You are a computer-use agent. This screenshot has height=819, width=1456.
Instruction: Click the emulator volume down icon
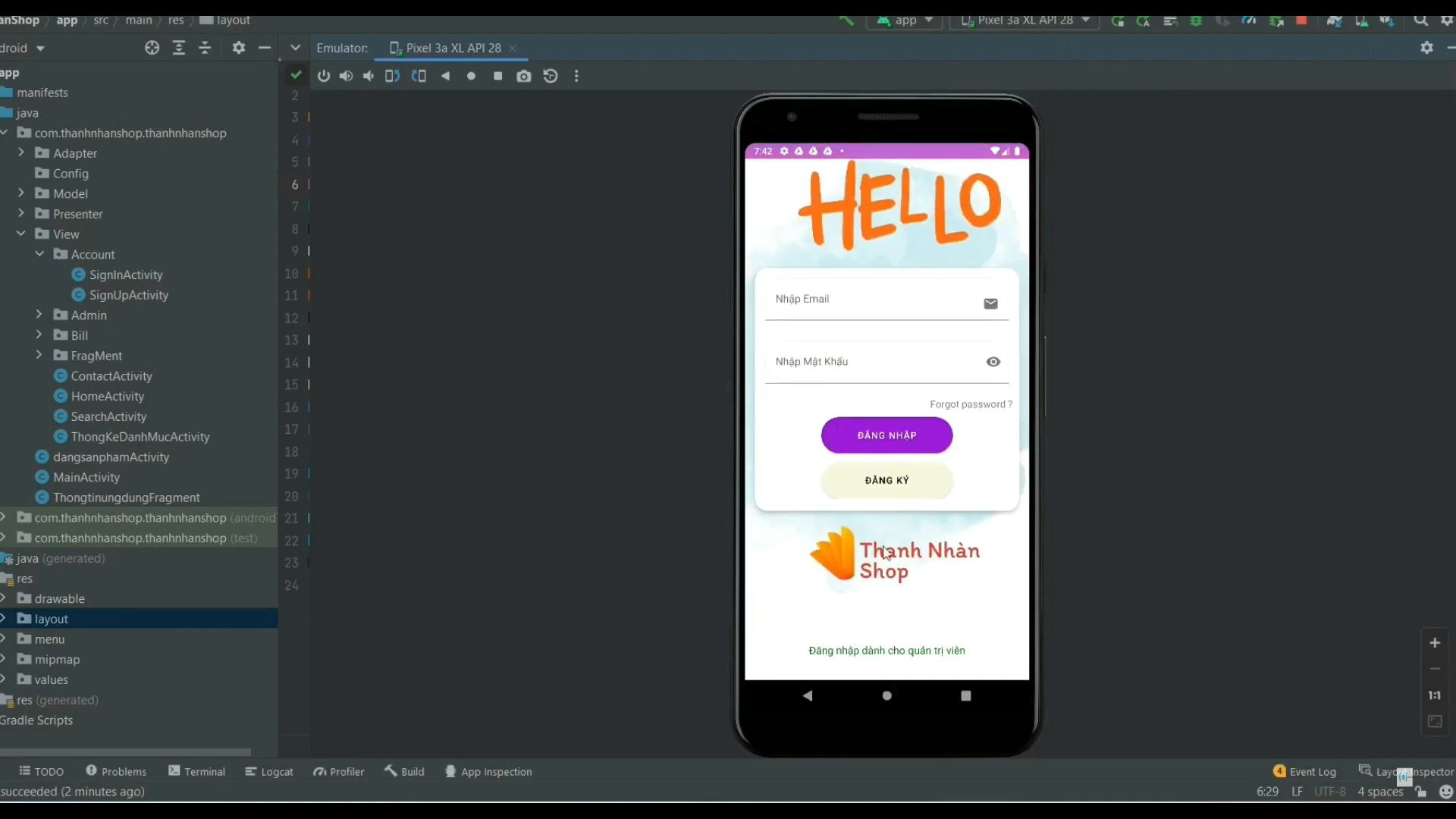[369, 76]
